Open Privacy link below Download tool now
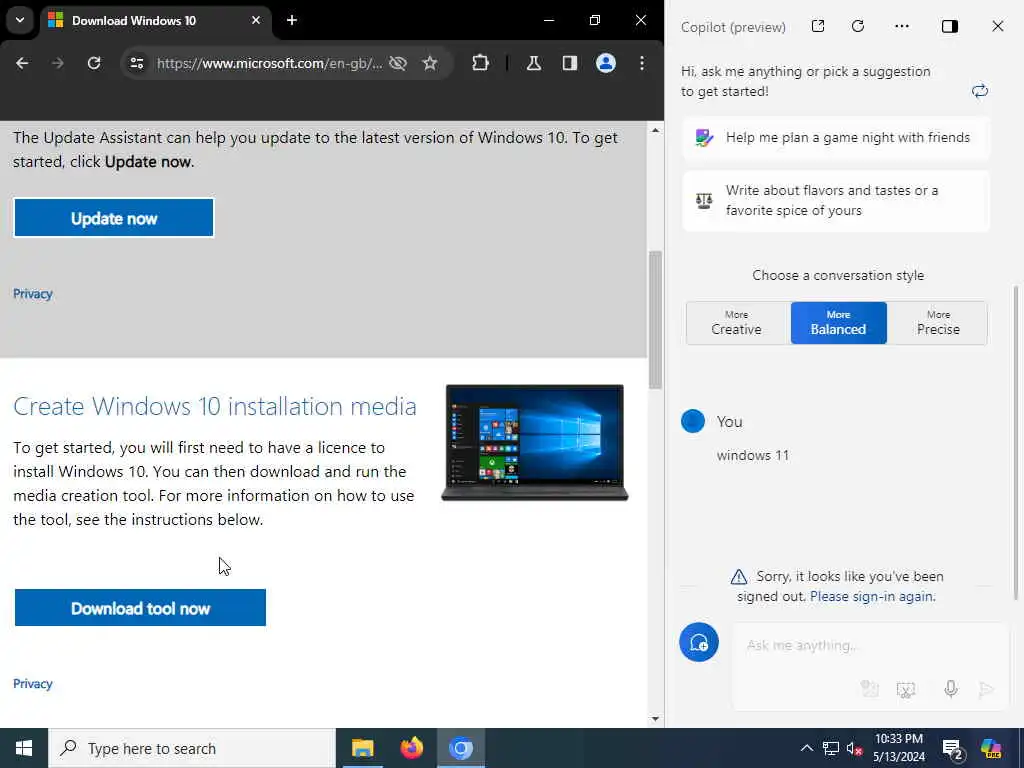Image resolution: width=1024 pixels, height=768 pixels. pyautogui.click(x=33, y=684)
